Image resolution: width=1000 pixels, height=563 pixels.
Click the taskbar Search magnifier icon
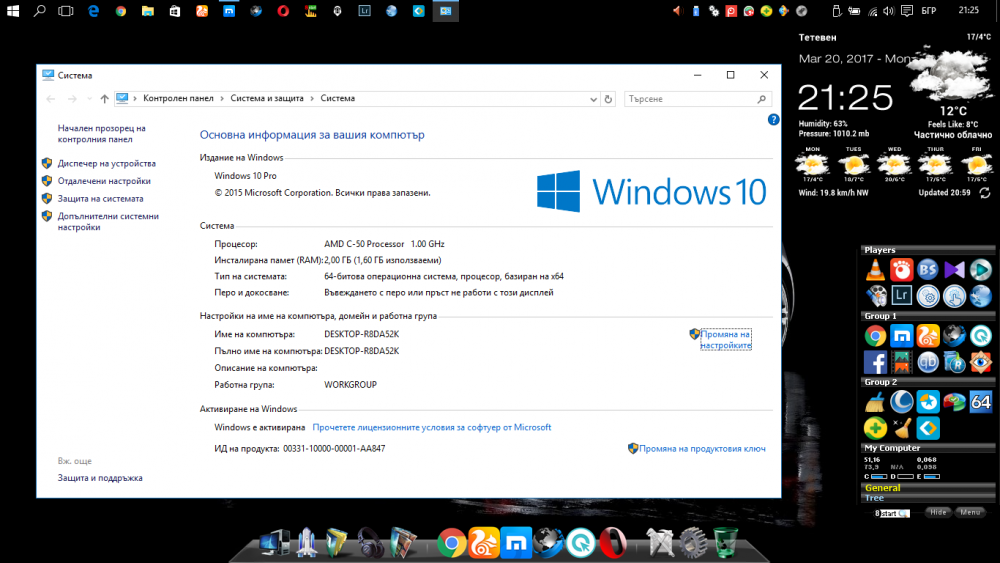[x=40, y=11]
